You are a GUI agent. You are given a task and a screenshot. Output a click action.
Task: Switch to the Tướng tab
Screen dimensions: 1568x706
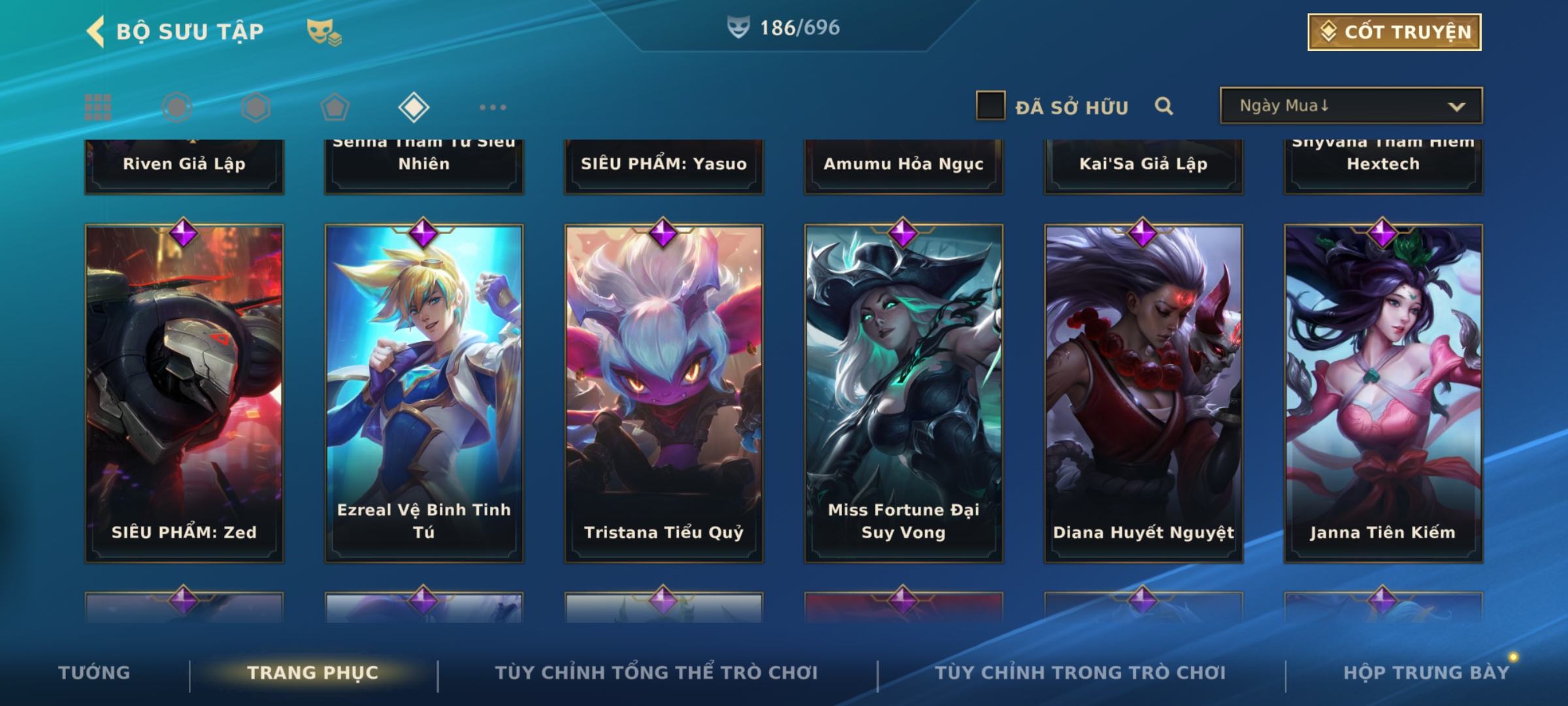pos(94,672)
